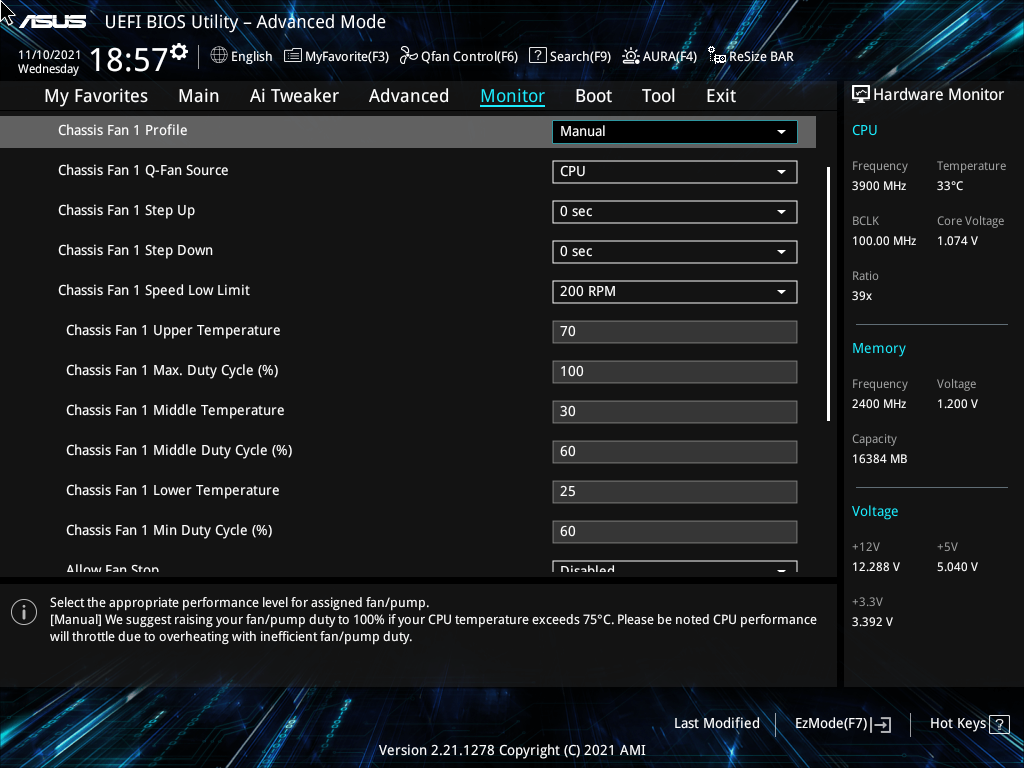Image resolution: width=1024 pixels, height=768 pixels.
Task: Click the Hot Keys question mark icon
Action: click(999, 724)
